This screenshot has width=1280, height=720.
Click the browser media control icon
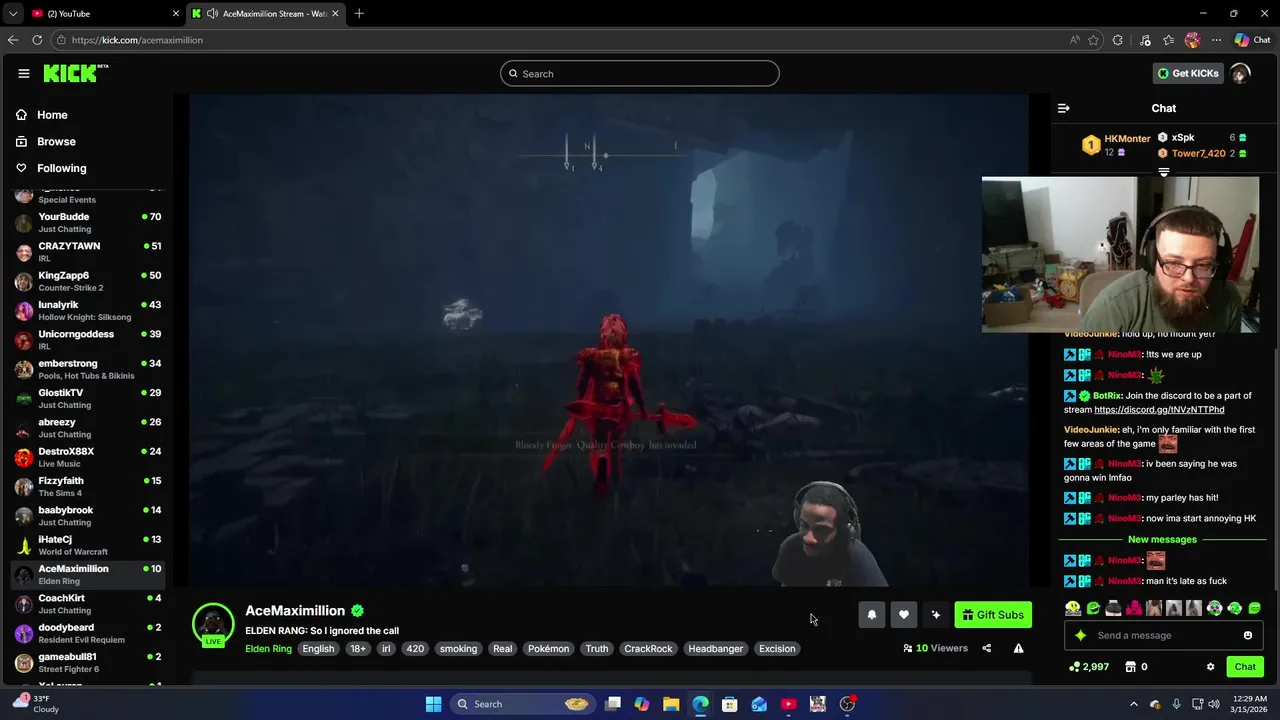1144,40
